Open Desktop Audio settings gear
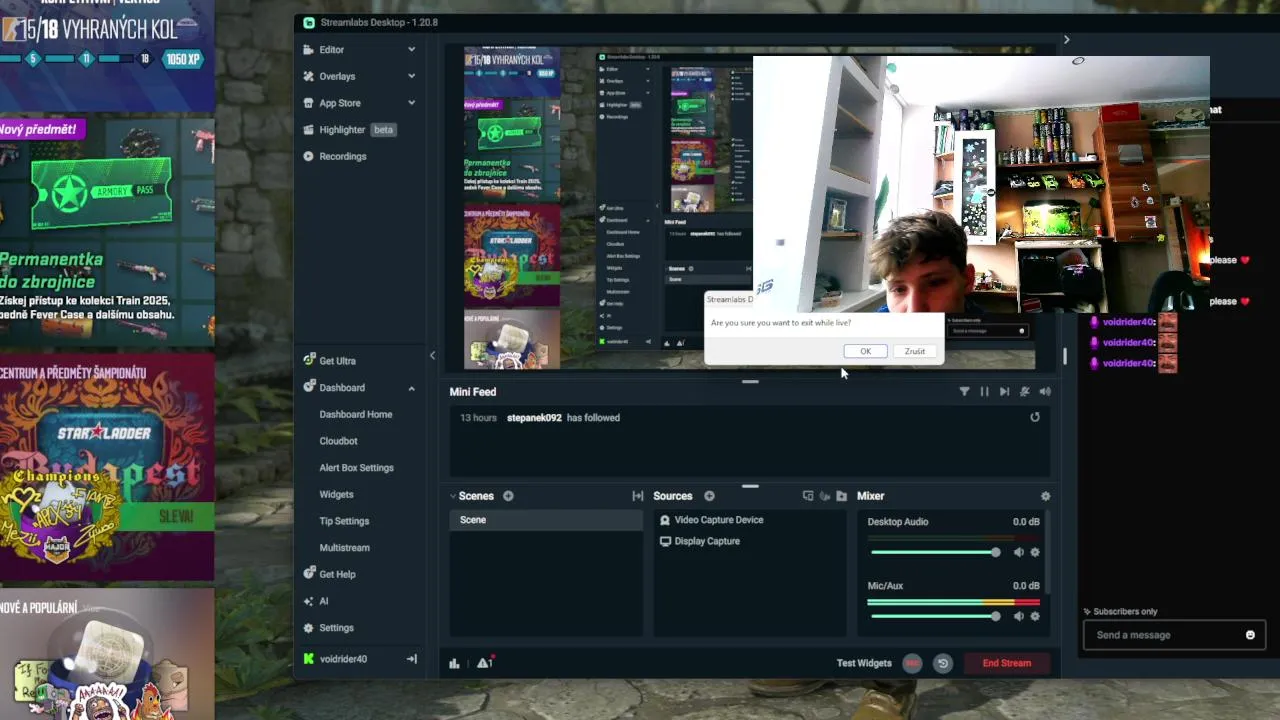Screen dimensions: 1280x720 tap(1035, 552)
